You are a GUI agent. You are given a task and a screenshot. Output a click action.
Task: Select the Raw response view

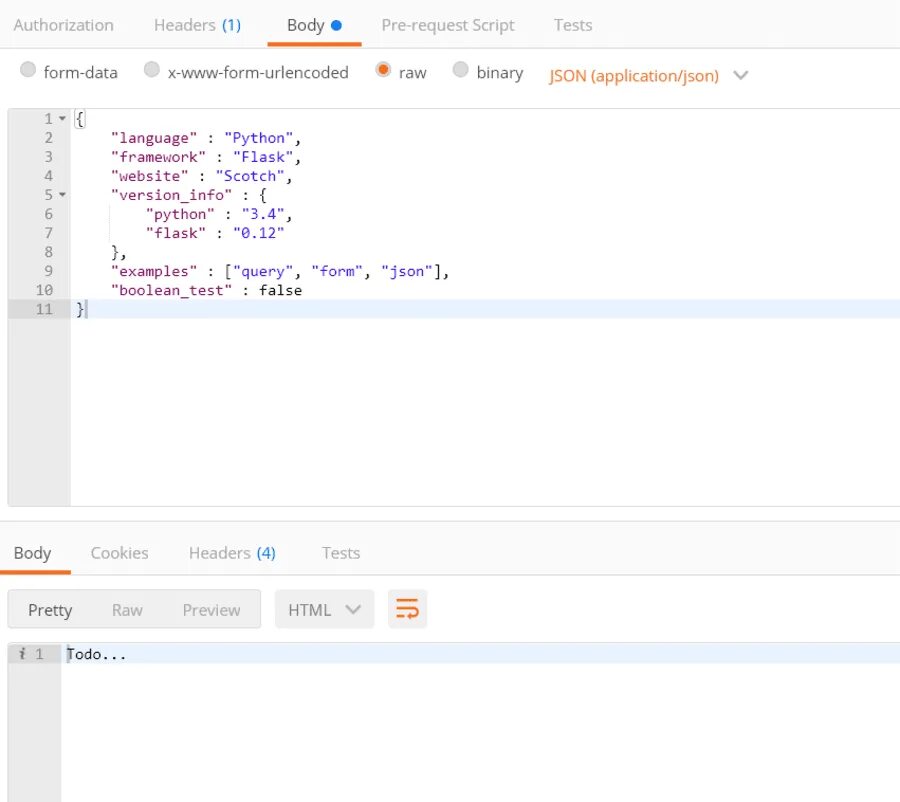[127, 610]
